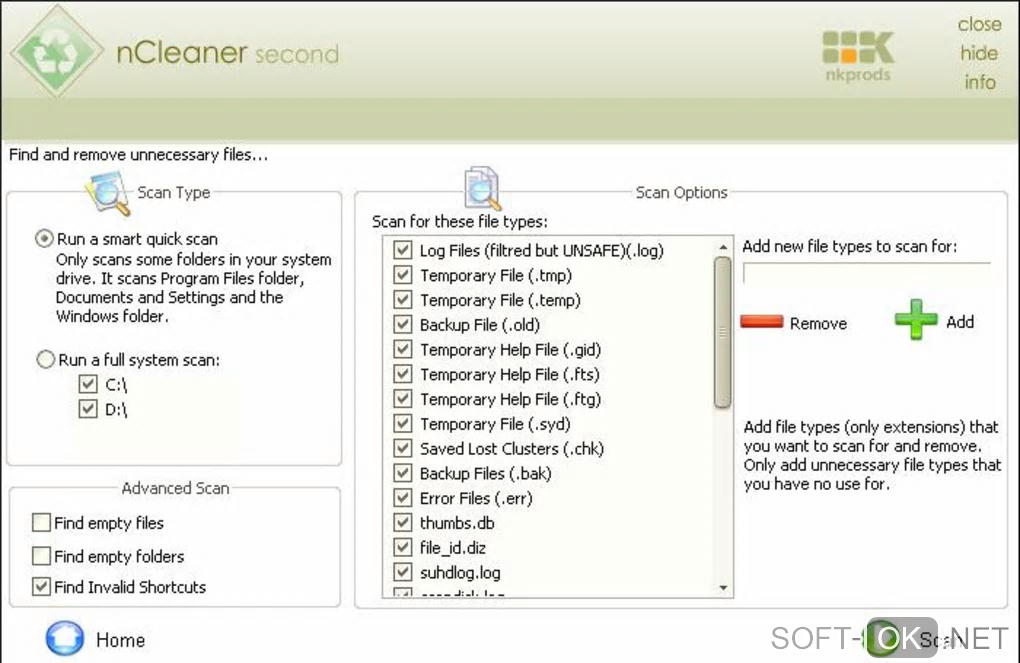This screenshot has width=1020, height=663.
Task: Click the nkprods logo
Action: click(x=858, y=57)
